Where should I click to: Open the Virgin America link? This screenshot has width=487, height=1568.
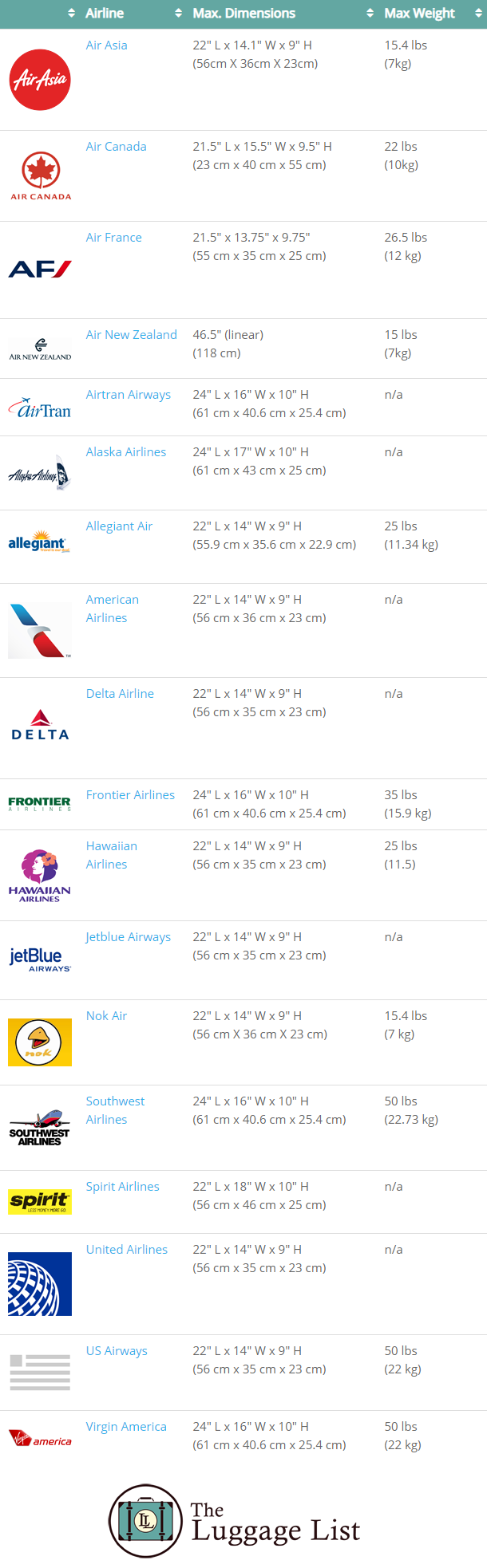126,1427
